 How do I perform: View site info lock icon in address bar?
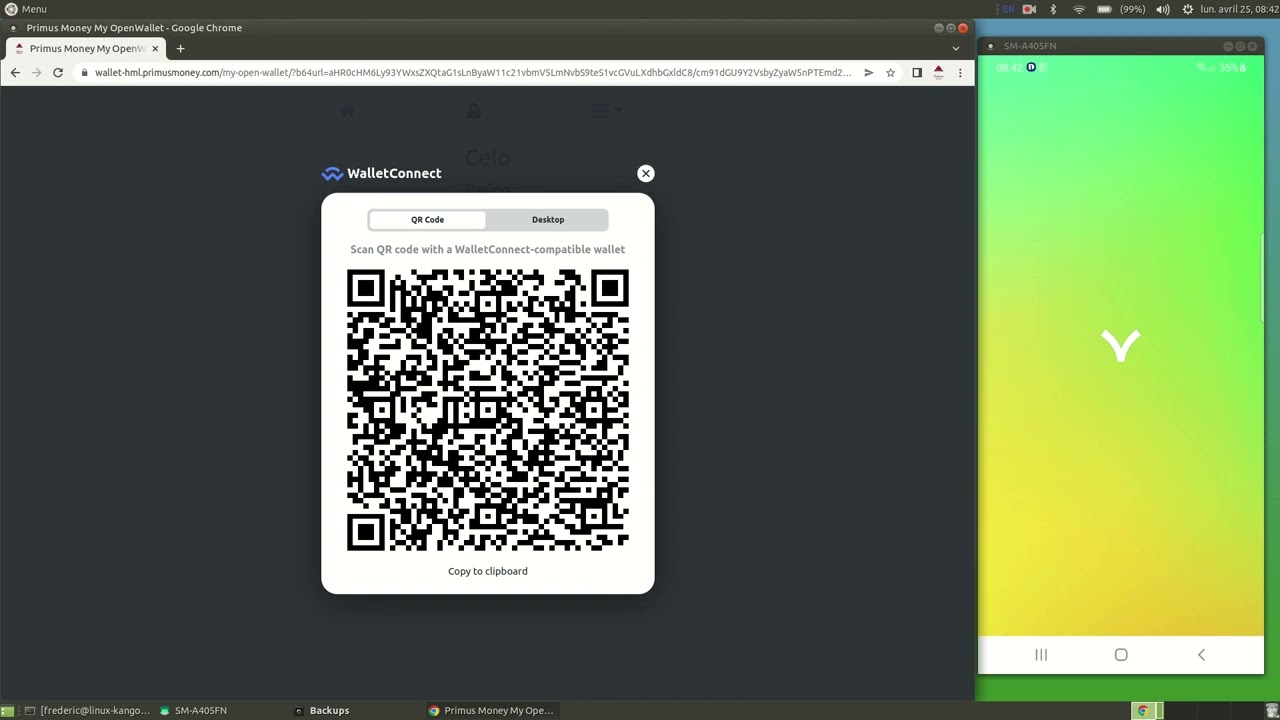(86, 72)
